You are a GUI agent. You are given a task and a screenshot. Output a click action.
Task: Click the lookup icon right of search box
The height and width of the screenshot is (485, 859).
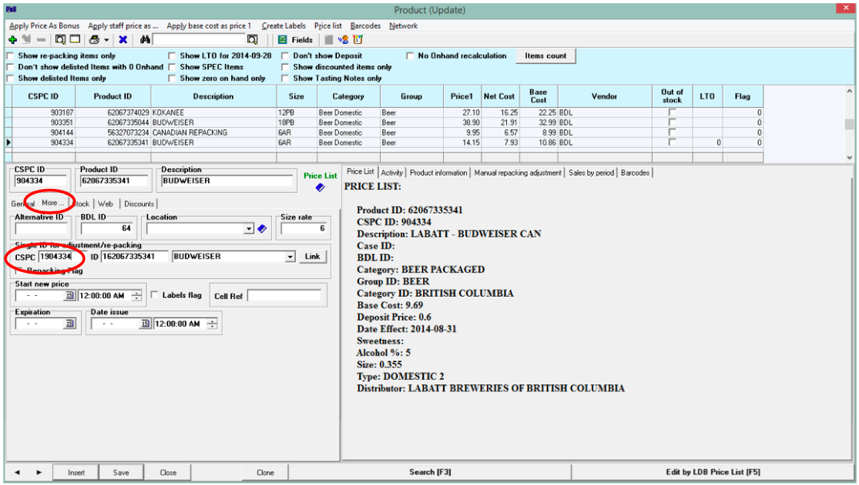252,40
